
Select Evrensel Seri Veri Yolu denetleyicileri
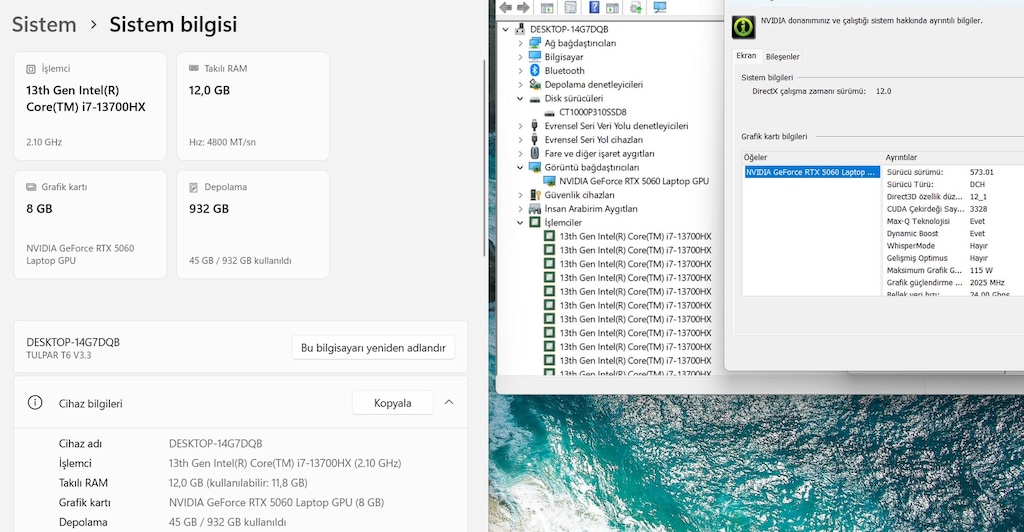tap(616, 126)
